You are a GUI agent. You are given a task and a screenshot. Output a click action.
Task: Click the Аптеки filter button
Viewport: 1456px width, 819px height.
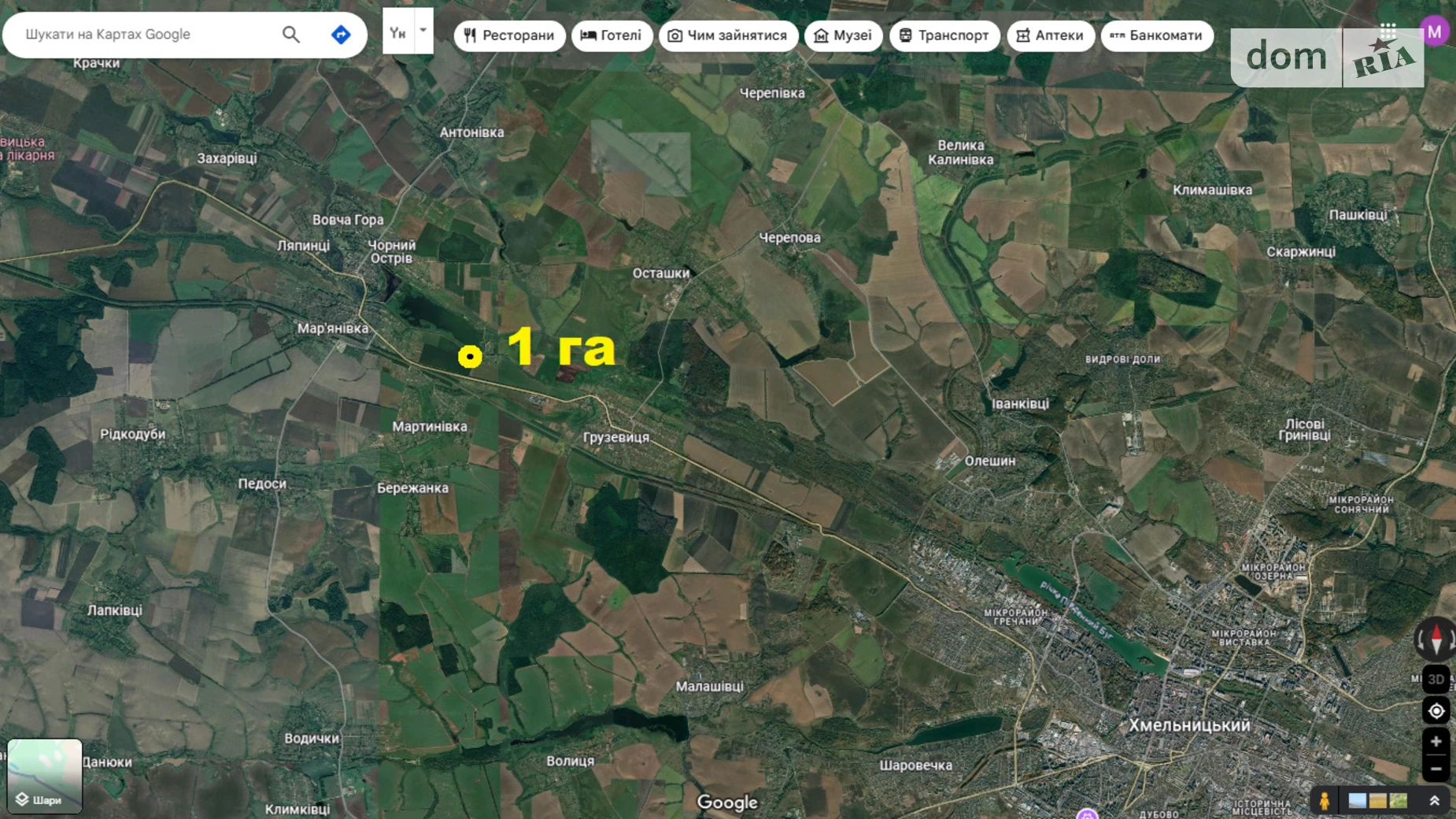1050,35
